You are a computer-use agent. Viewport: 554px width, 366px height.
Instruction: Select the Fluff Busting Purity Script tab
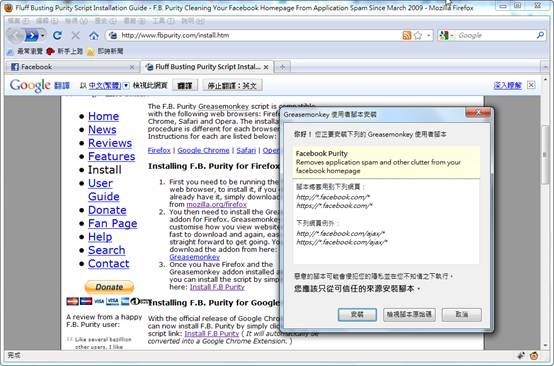207,67
